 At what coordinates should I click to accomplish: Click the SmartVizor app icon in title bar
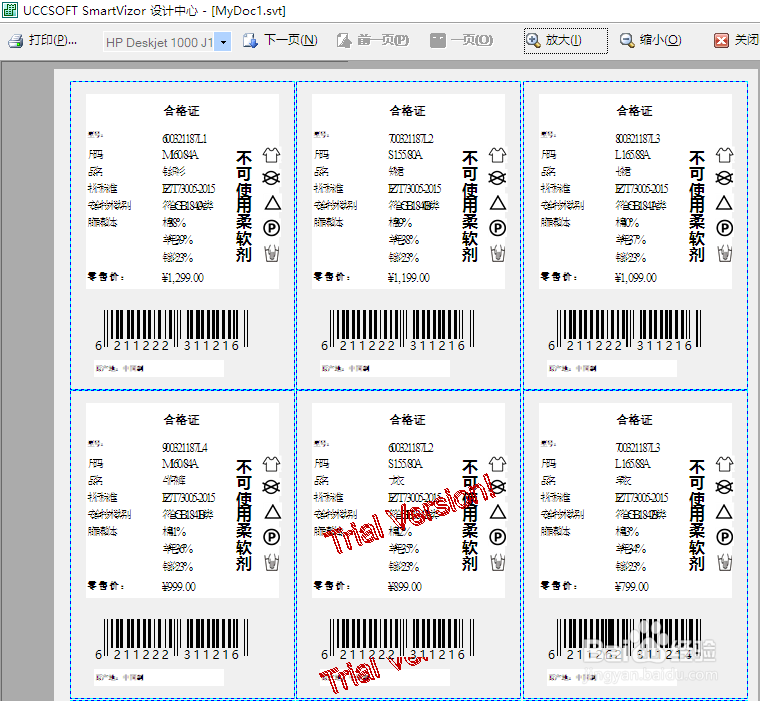(x=10, y=10)
